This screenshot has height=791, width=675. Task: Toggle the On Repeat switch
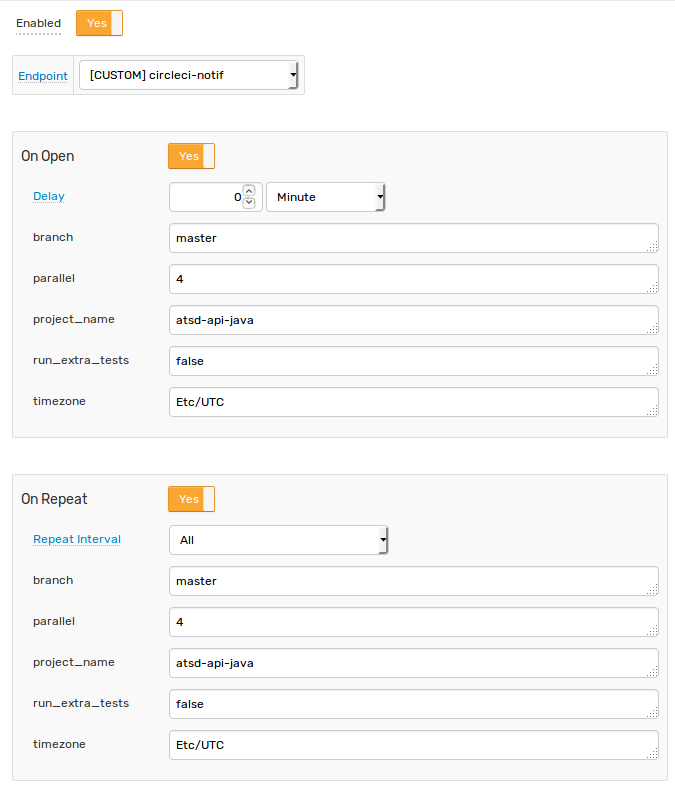point(191,499)
